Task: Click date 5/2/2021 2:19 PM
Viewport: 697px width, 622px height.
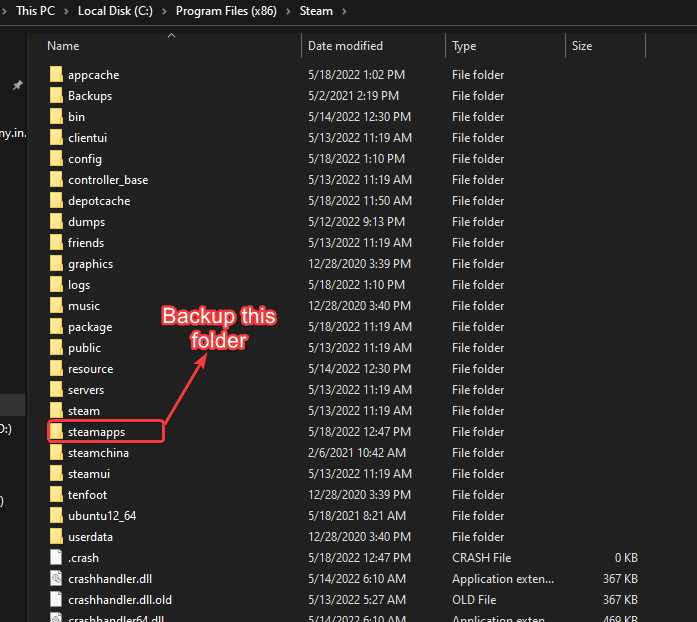Action: coord(353,96)
